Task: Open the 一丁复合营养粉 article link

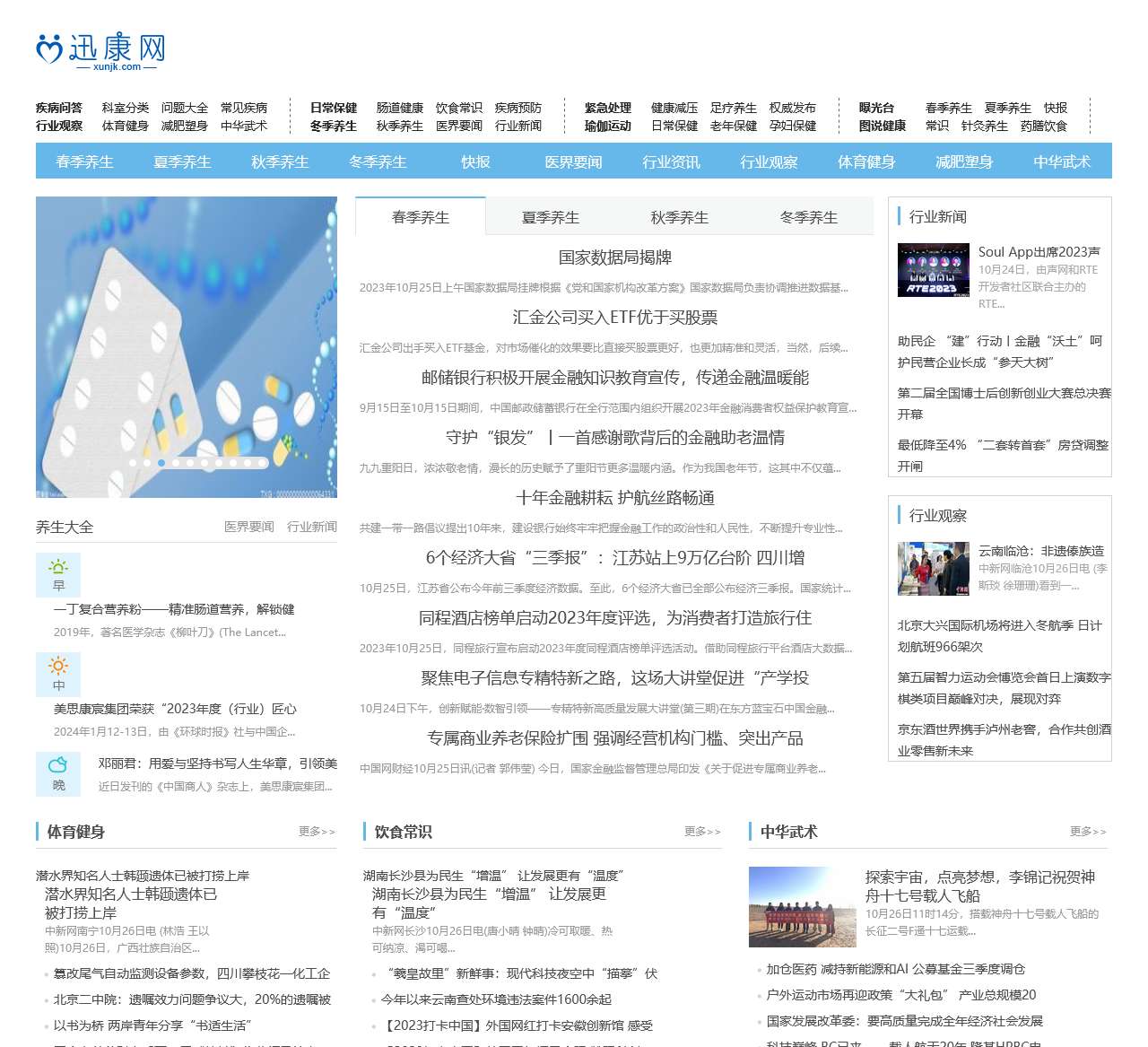Action: (x=174, y=609)
